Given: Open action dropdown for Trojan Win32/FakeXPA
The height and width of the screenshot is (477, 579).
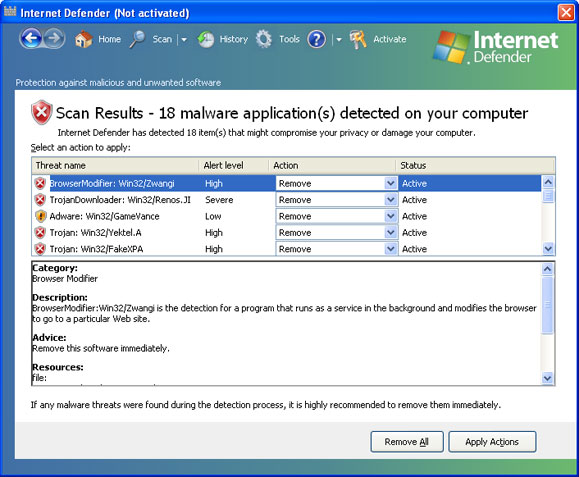Looking at the screenshot, I should 390,249.
